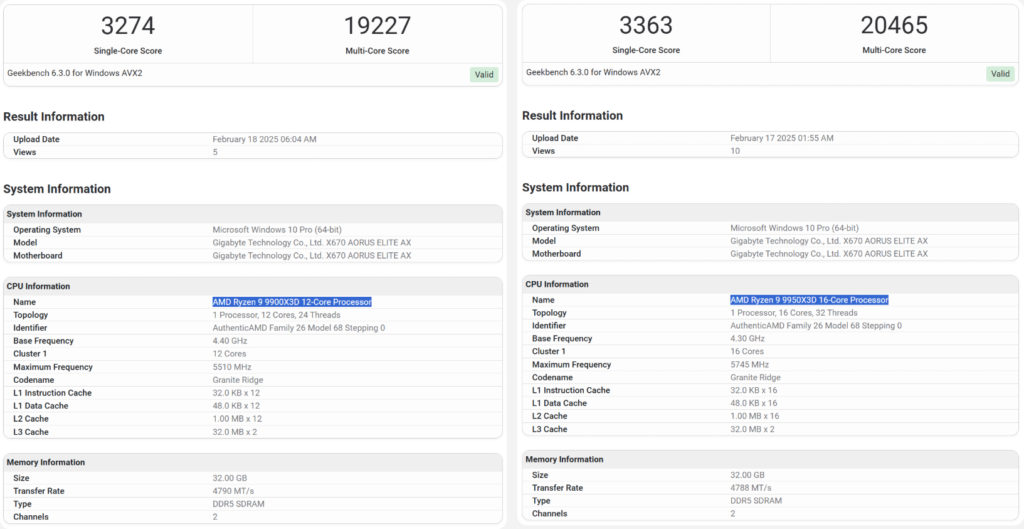
Task: Click the 5745 MHz maximum frequency value
Action: tap(750, 364)
